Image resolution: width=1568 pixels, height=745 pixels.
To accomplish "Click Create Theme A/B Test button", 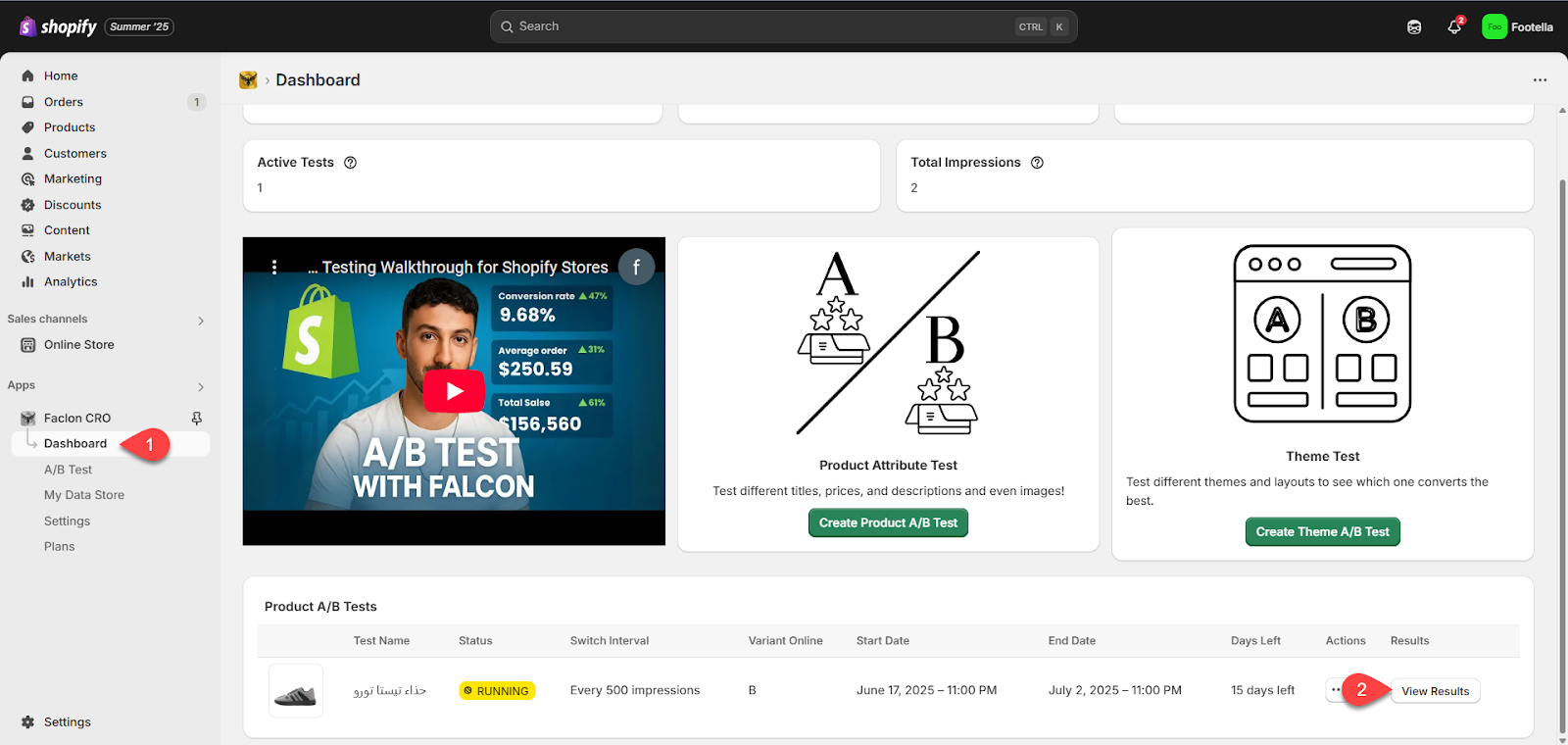I will [1322, 532].
